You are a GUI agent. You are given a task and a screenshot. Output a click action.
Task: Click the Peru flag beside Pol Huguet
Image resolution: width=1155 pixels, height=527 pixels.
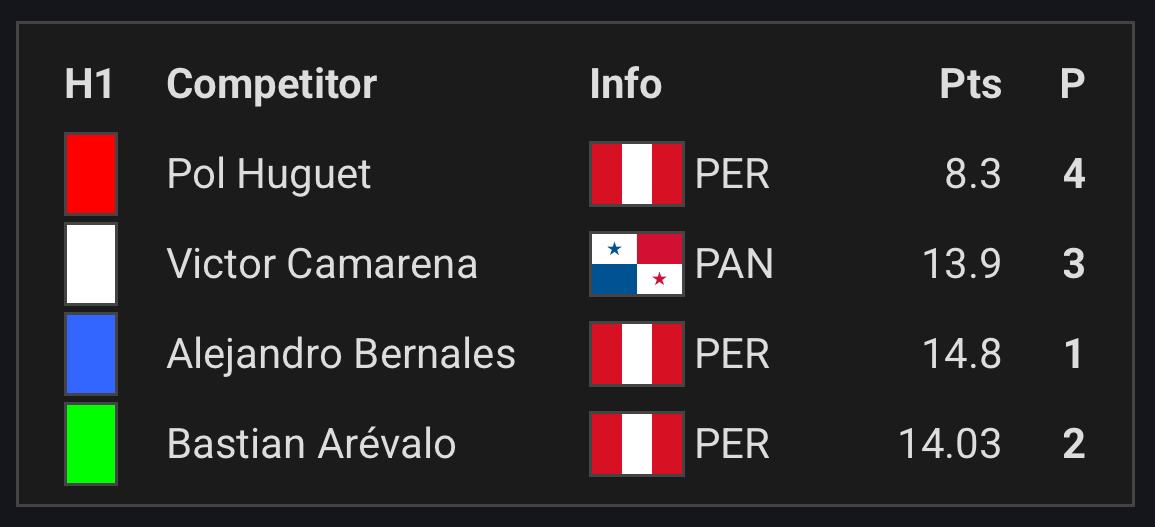pyautogui.click(x=637, y=174)
